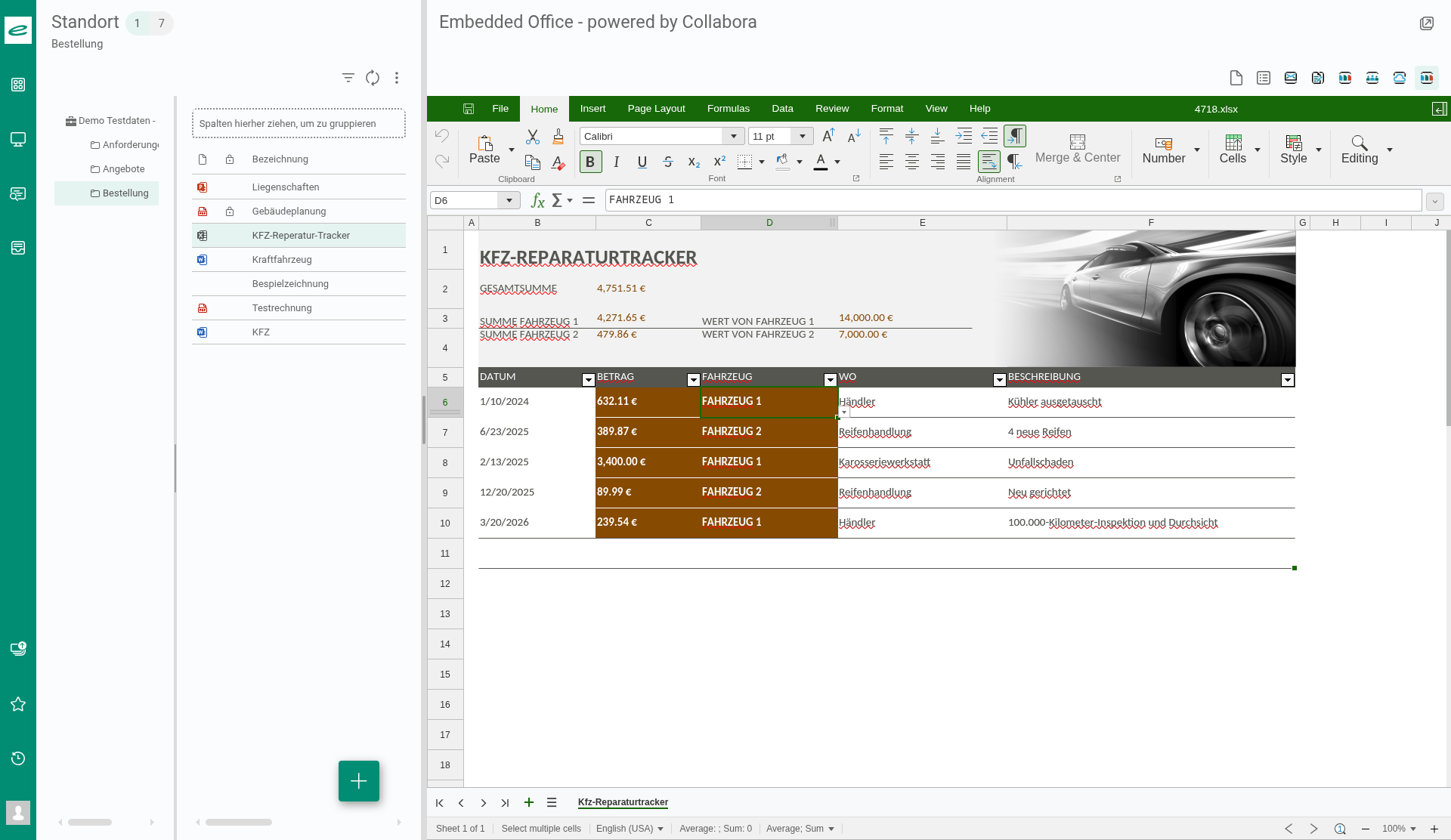Toggle Bold formatting button
The width and height of the screenshot is (1451, 840).
[590, 162]
